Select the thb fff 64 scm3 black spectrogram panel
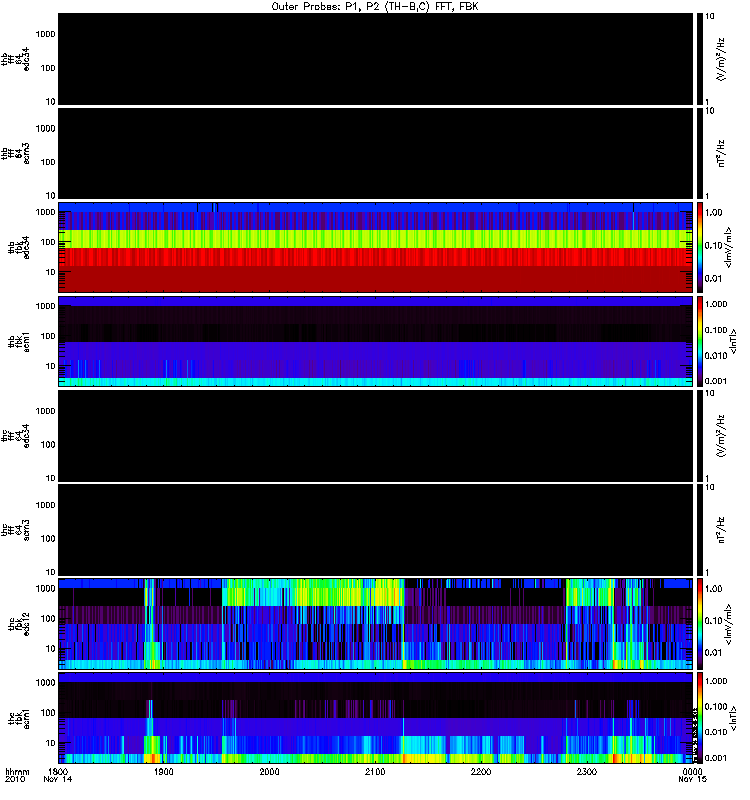This screenshot has height=800, width=750. pos(375,153)
